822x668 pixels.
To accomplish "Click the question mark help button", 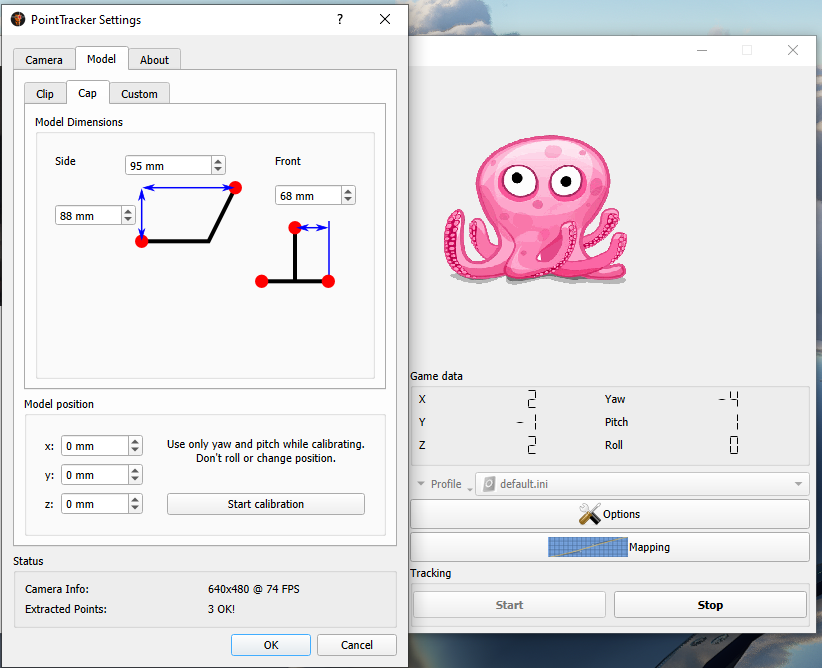I will click(x=340, y=19).
